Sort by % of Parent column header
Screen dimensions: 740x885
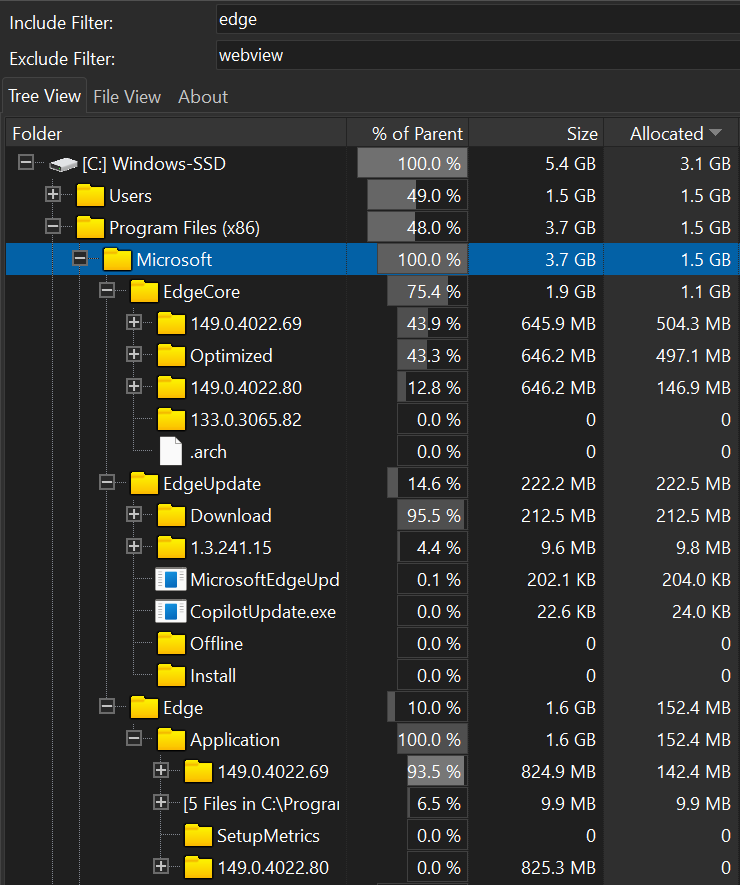[x=408, y=134]
